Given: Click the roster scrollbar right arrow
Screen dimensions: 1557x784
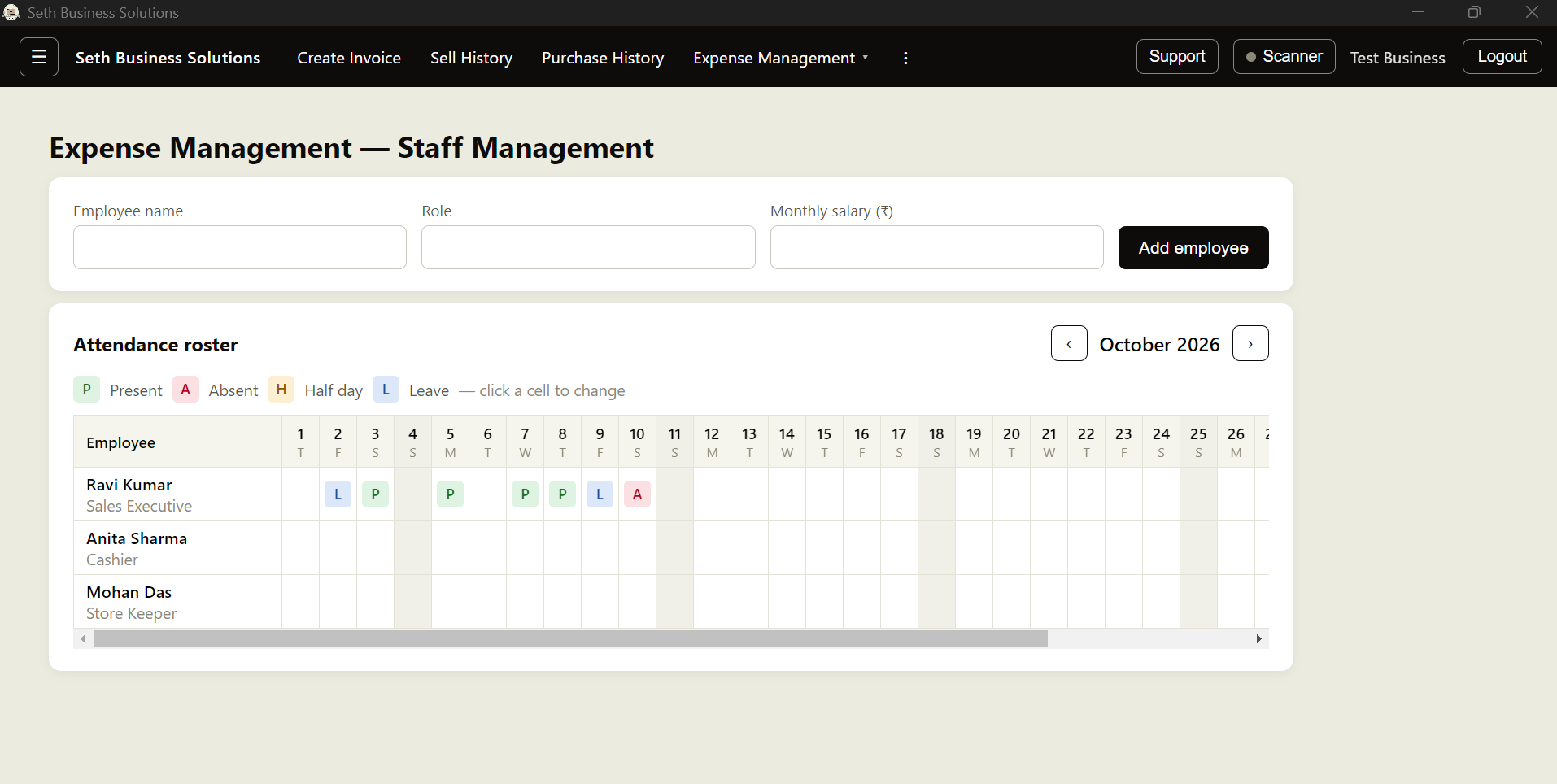Looking at the screenshot, I should point(1259,638).
